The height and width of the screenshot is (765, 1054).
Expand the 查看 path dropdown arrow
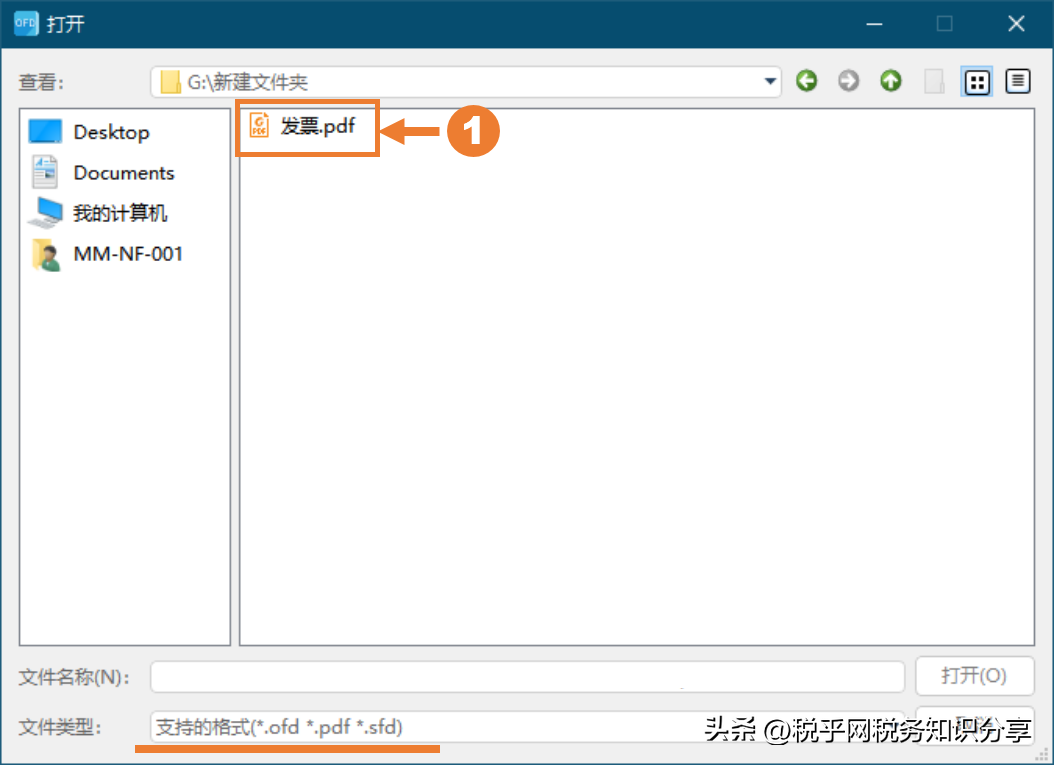pos(770,81)
